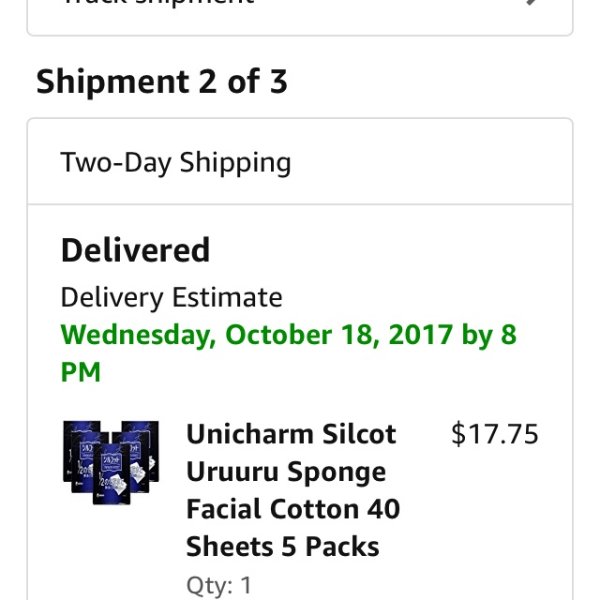The width and height of the screenshot is (600, 600).
Task: Tap the Delivered status text
Action: coord(135,250)
